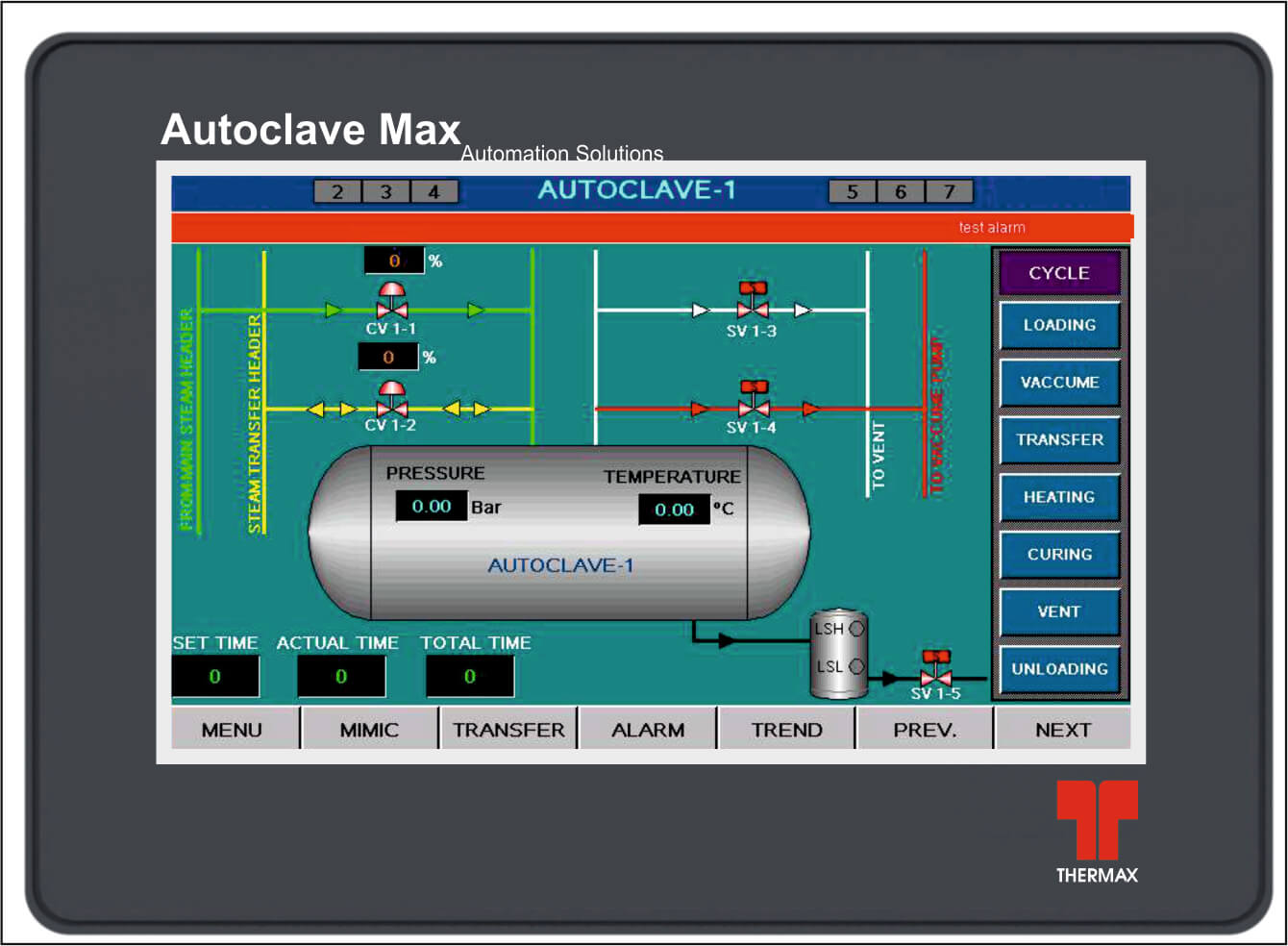The height and width of the screenshot is (946, 1288).
Task: Click the TO VENT pipe label
Action: click(x=879, y=456)
